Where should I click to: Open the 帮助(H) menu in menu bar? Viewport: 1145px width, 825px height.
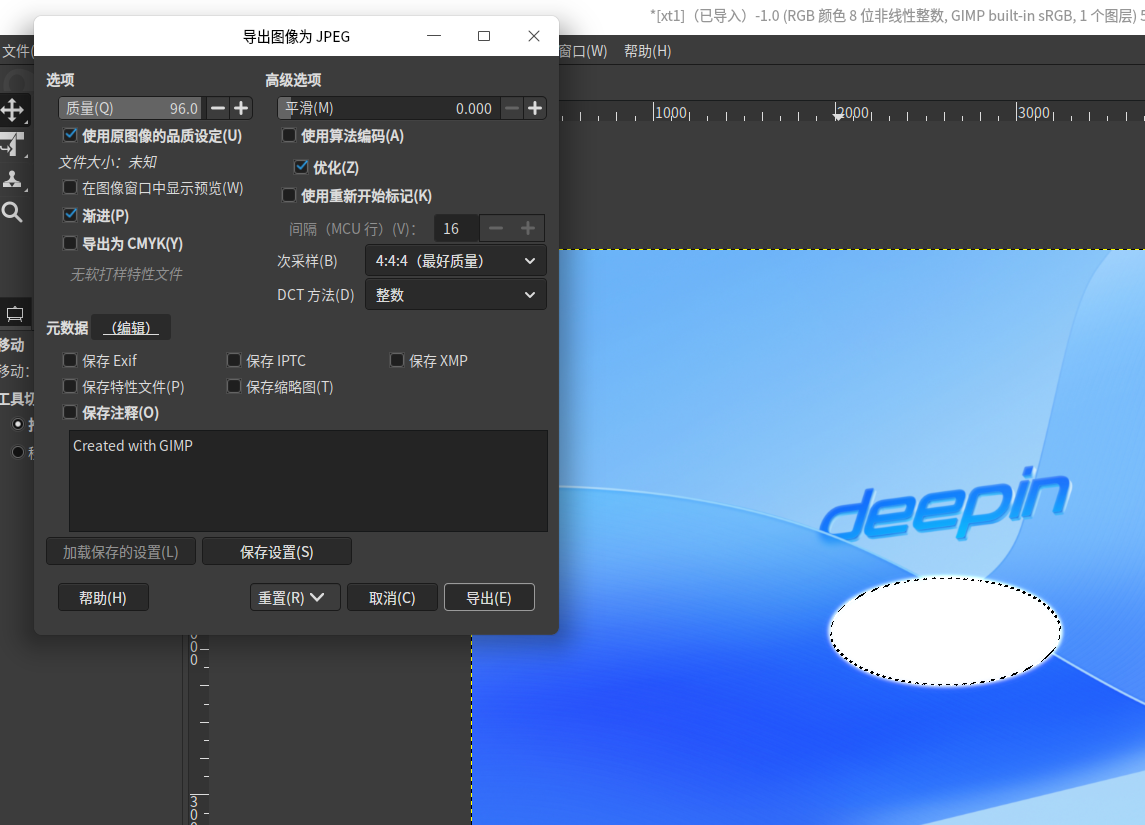coord(647,51)
